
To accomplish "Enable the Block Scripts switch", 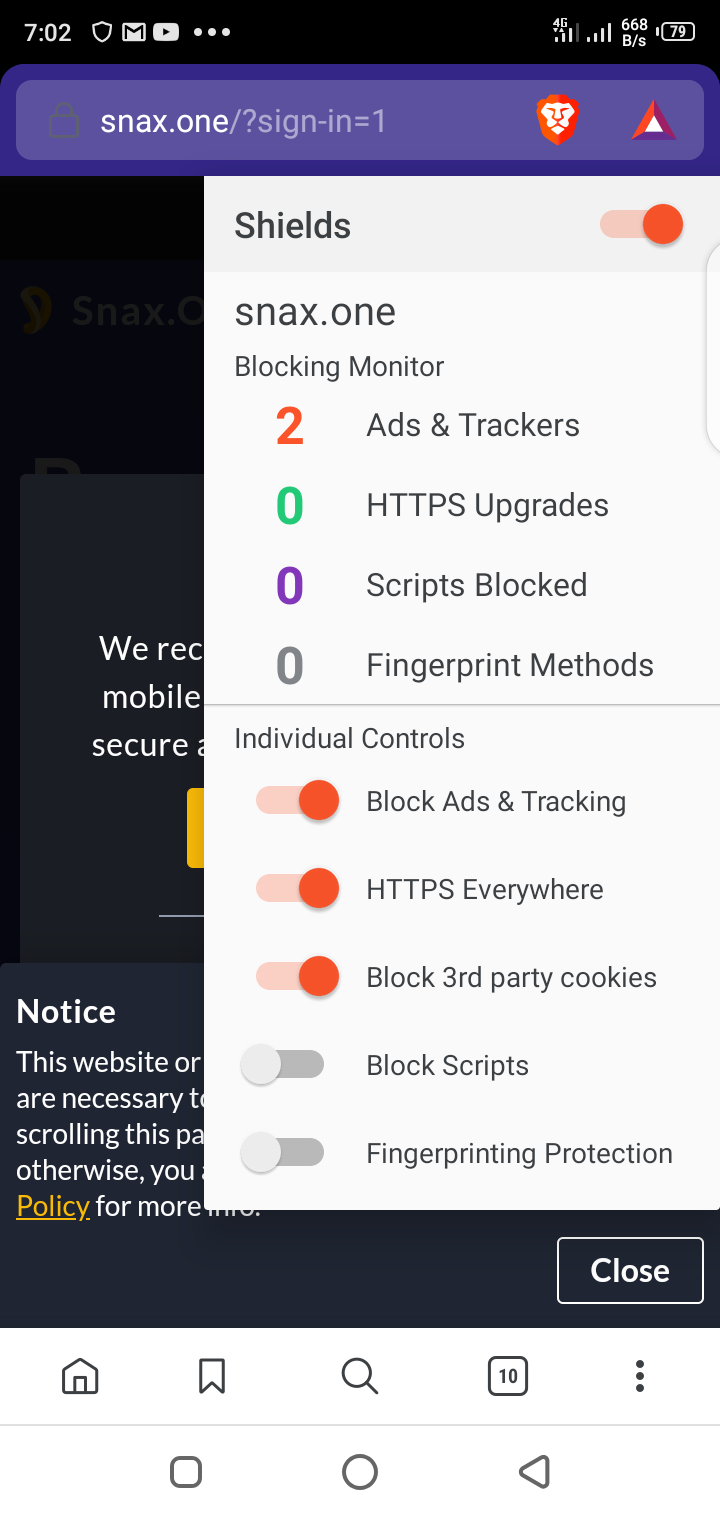I will (x=283, y=1065).
